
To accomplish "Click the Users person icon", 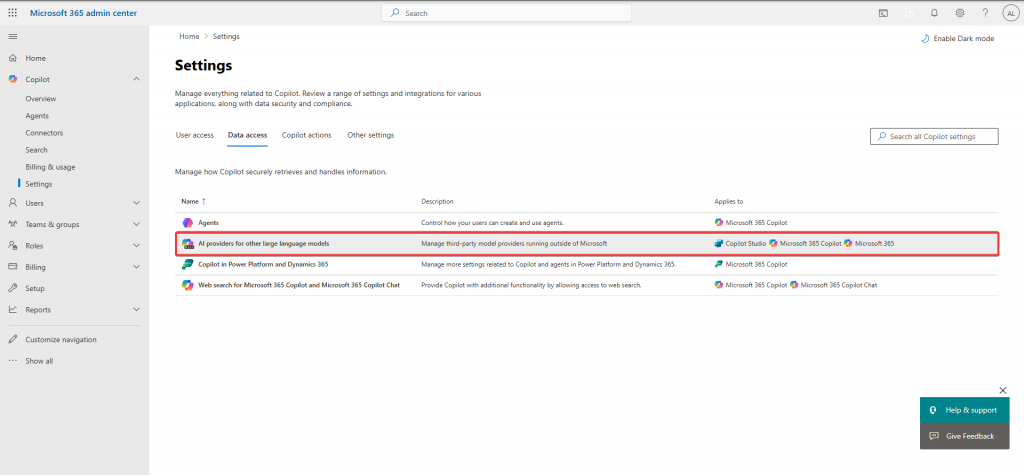I will click(12, 203).
